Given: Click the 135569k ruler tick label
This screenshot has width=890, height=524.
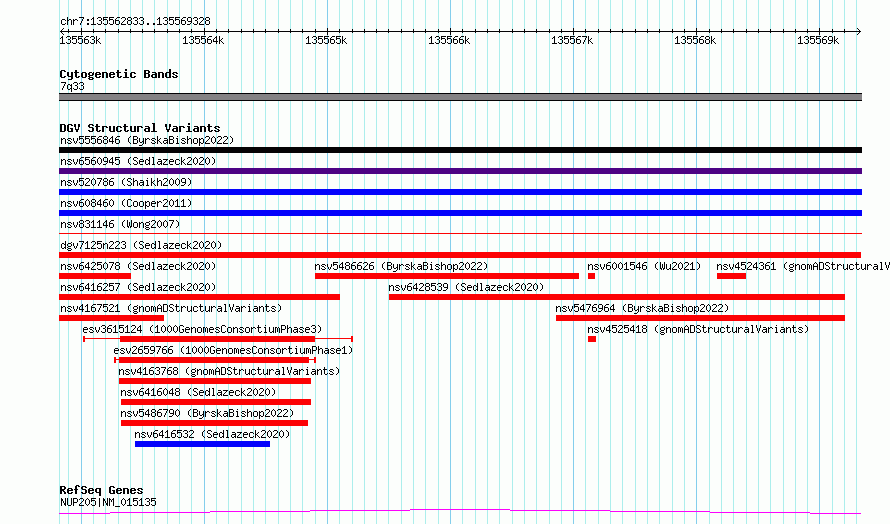Looking at the screenshot, I should tap(818, 40).
